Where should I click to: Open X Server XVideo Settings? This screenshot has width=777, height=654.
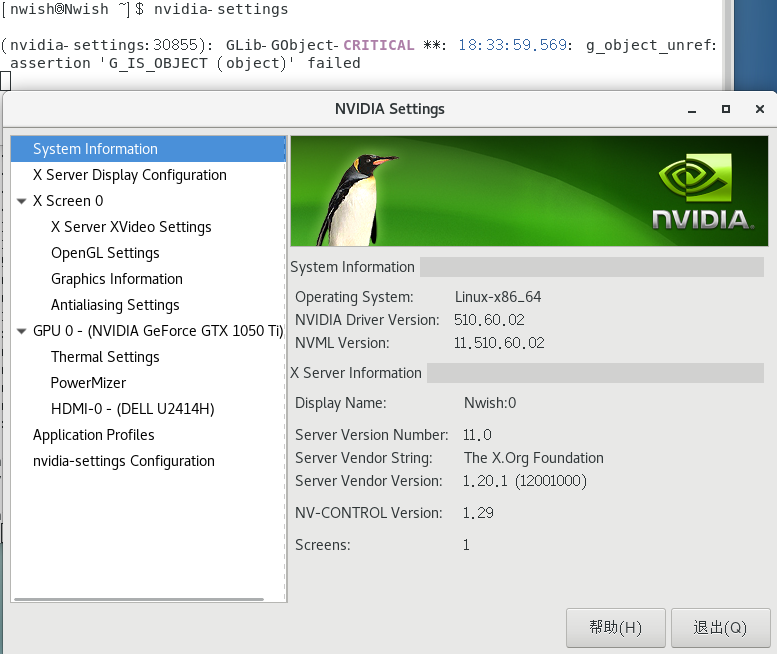[131, 227]
